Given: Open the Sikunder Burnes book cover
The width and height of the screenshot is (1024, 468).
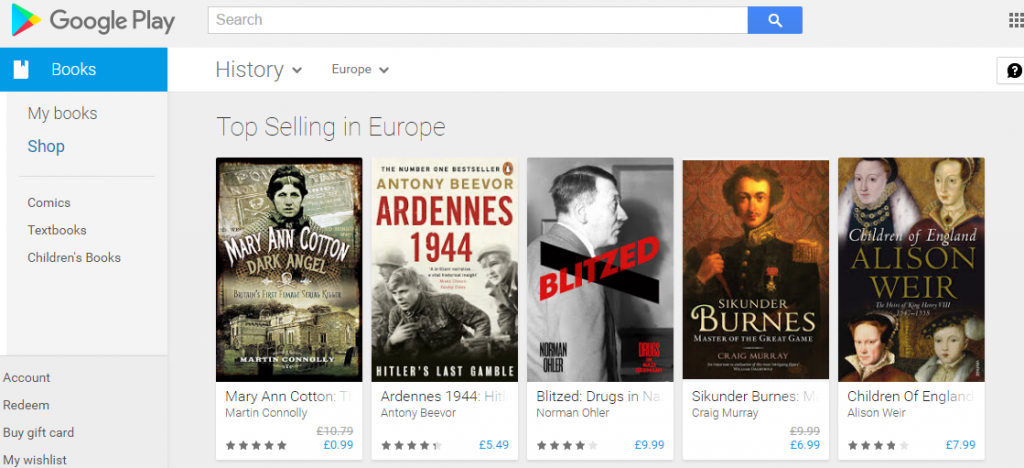Looking at the screenshot, I should point(755,268).
